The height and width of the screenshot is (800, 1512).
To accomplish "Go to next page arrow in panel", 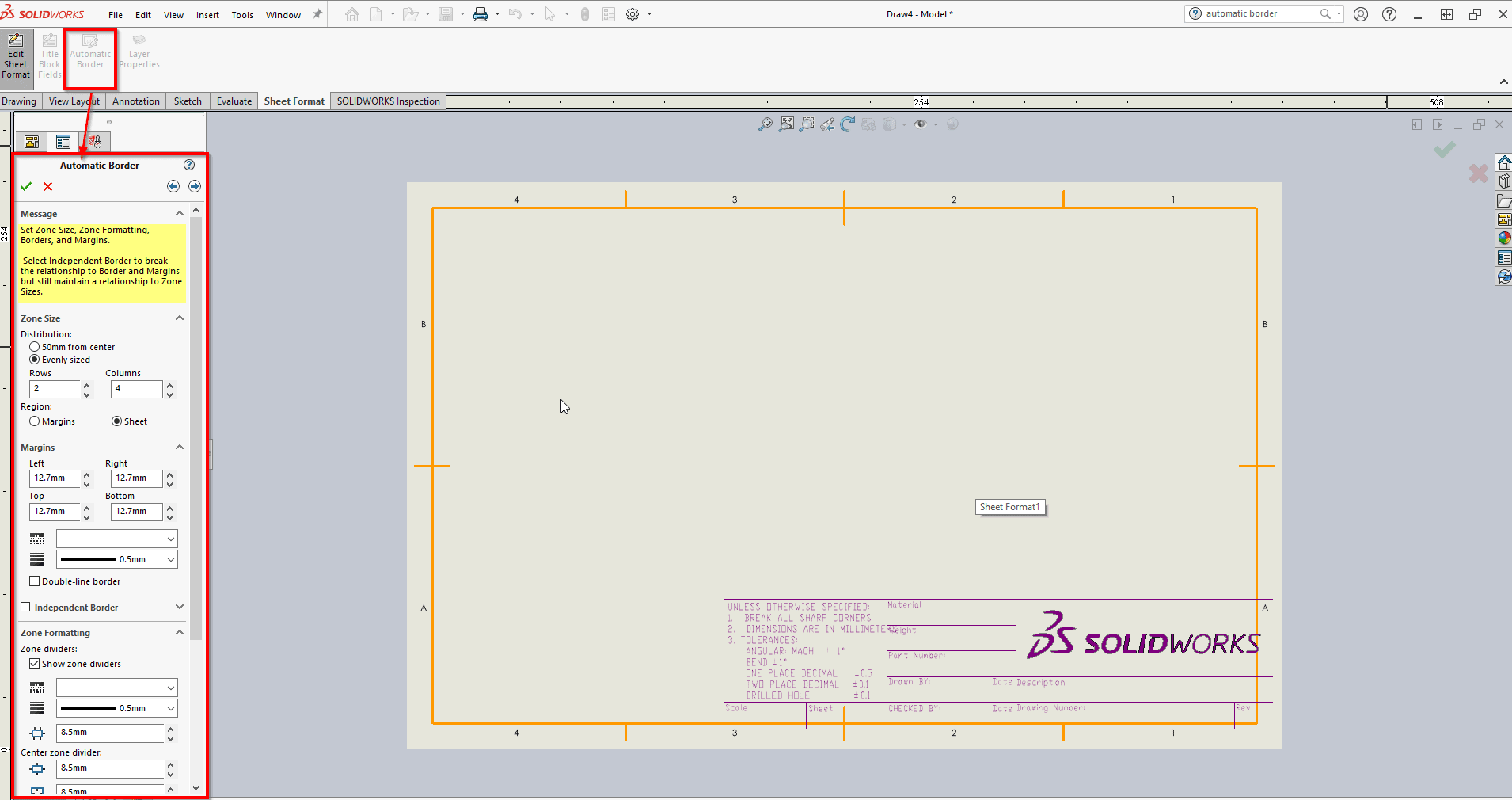I will pyautogui.click(x=195, y=186).
